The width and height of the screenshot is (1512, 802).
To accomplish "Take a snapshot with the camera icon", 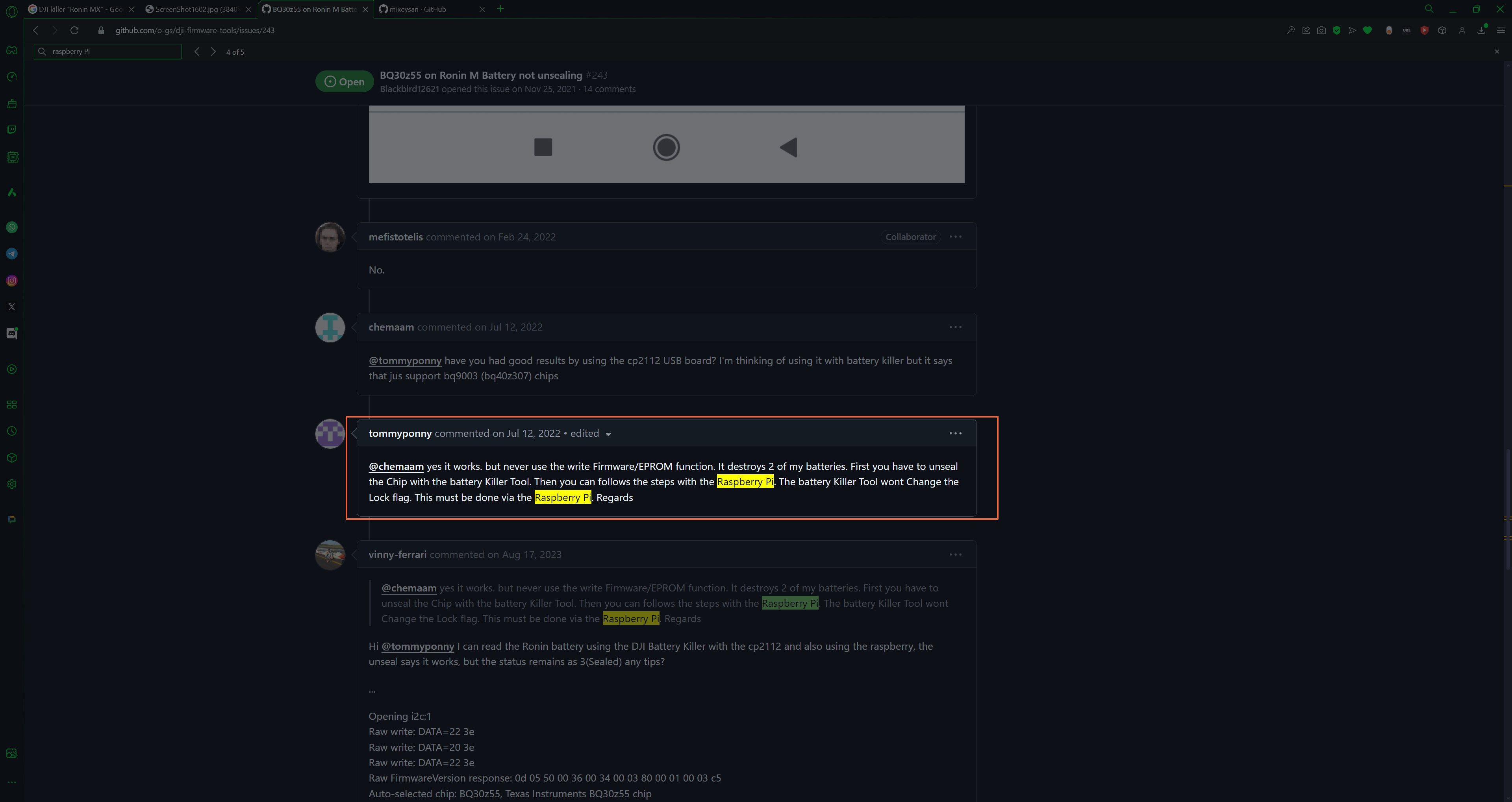I will click(x=1321, y=31).
